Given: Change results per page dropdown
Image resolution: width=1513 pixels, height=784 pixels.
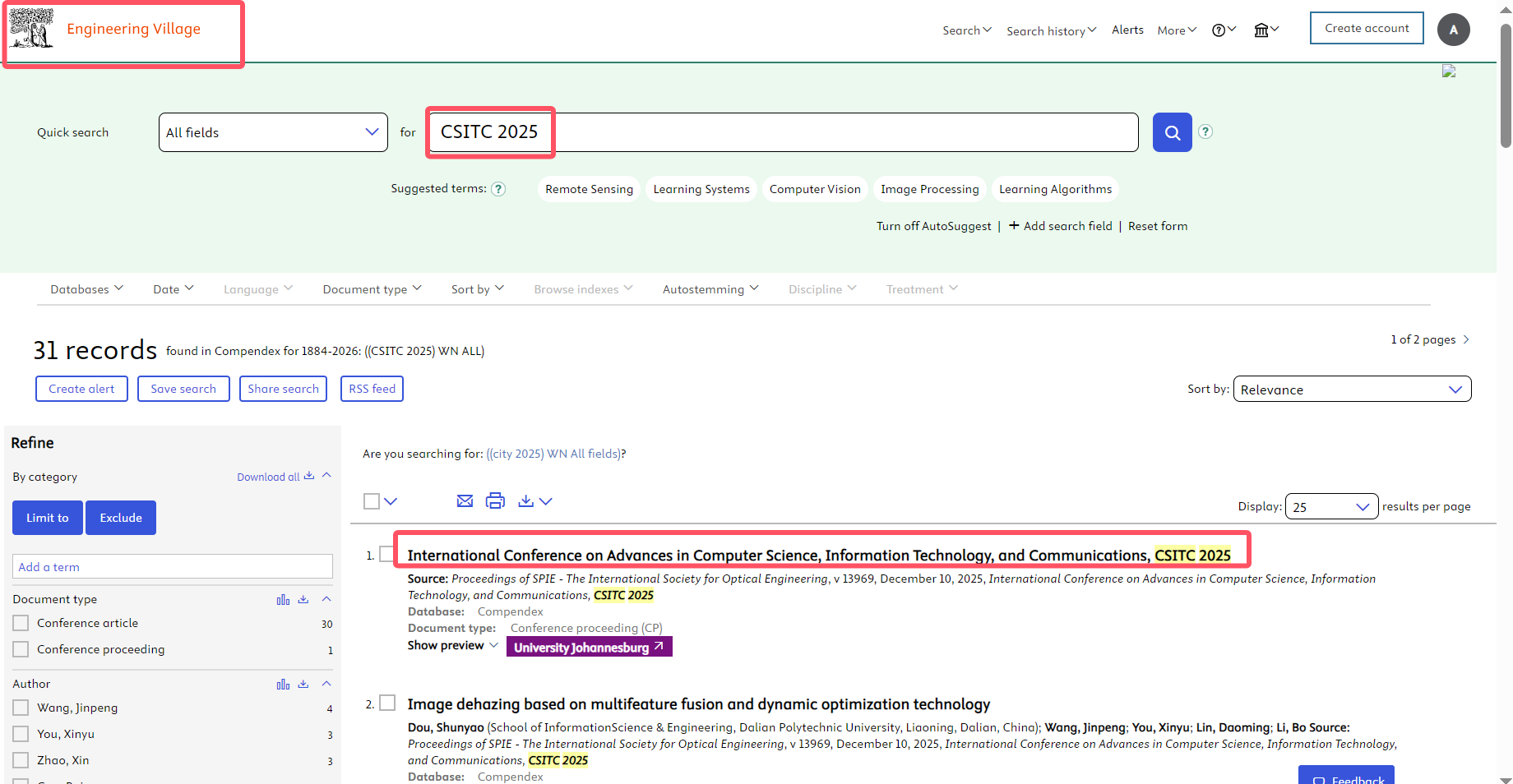Looking at the screenshot, I should click(x=1331, y=507).
